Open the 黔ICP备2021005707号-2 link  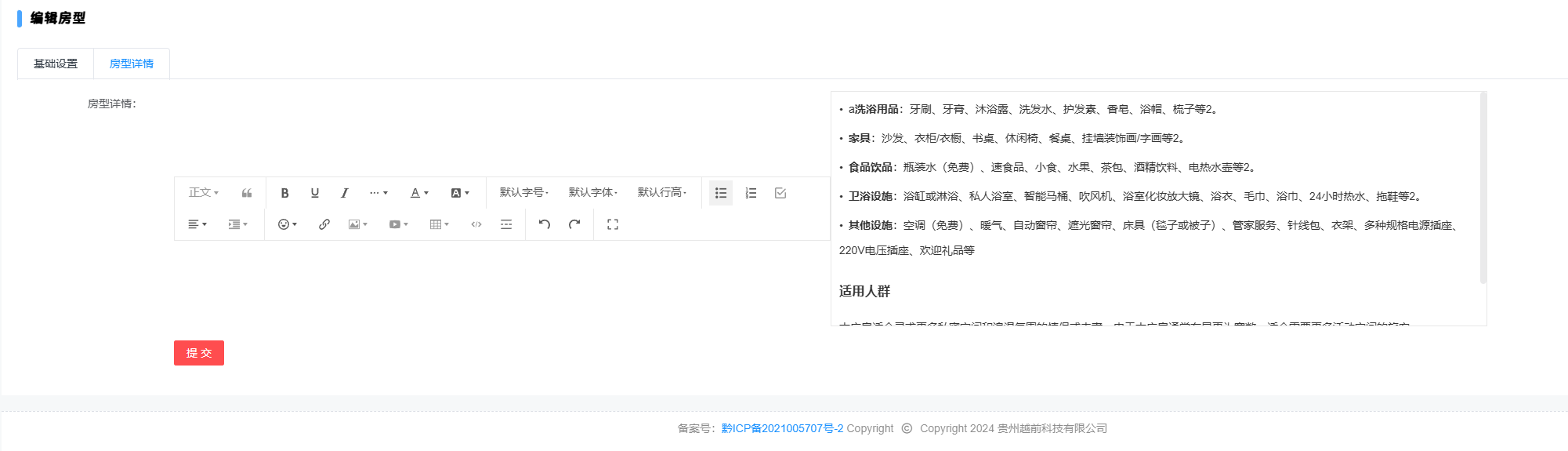(x=782, y=428)
